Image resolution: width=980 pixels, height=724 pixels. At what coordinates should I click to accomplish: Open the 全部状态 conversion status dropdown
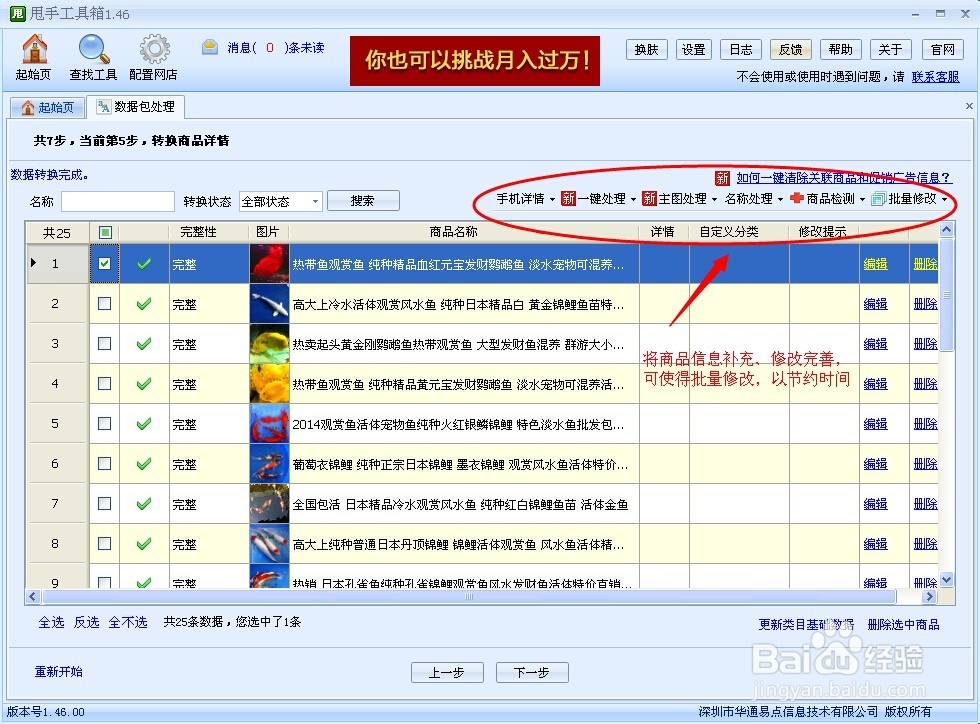tap(280, 200)
